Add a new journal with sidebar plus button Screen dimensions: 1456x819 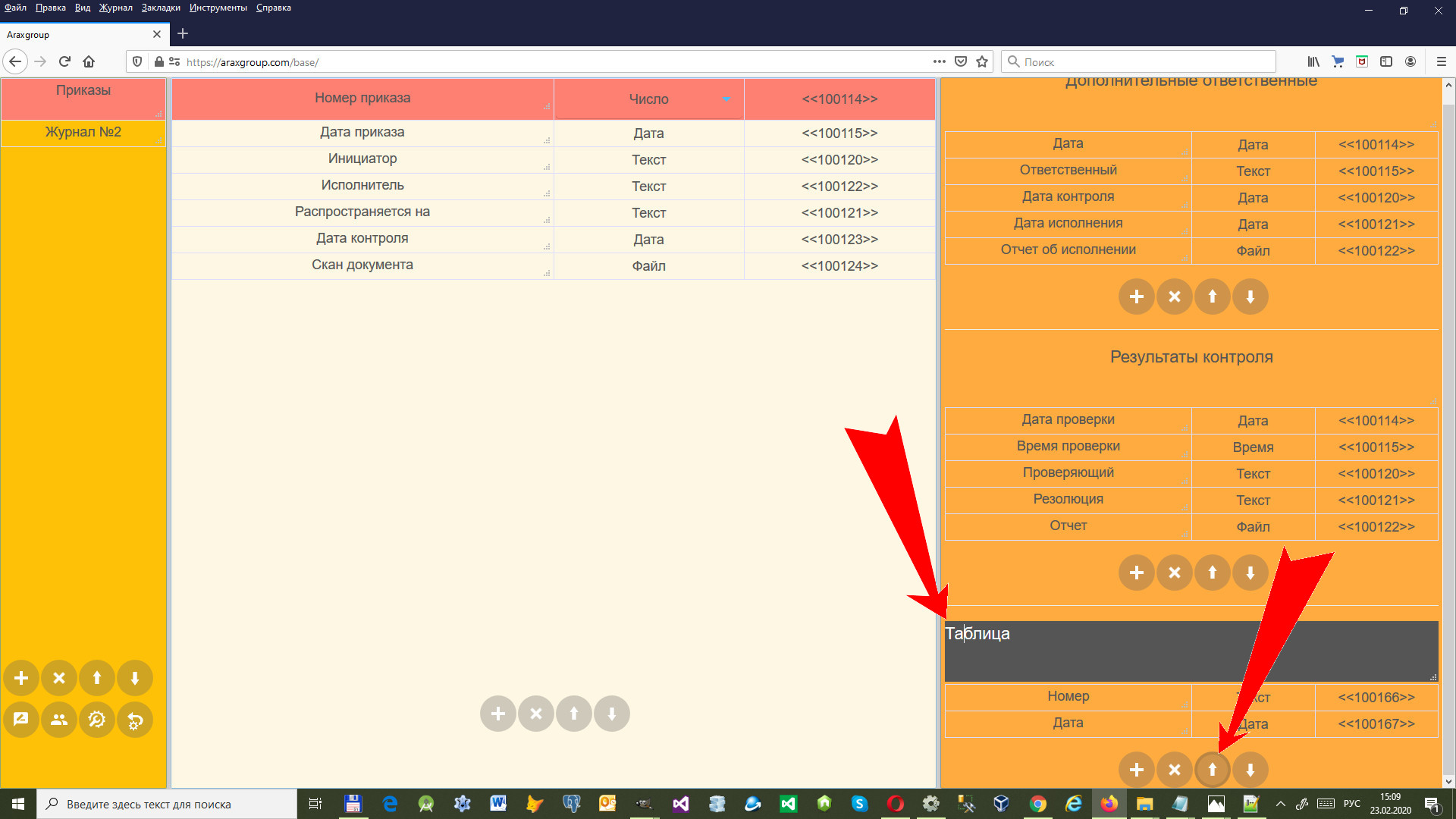click(x=21, y=678)
